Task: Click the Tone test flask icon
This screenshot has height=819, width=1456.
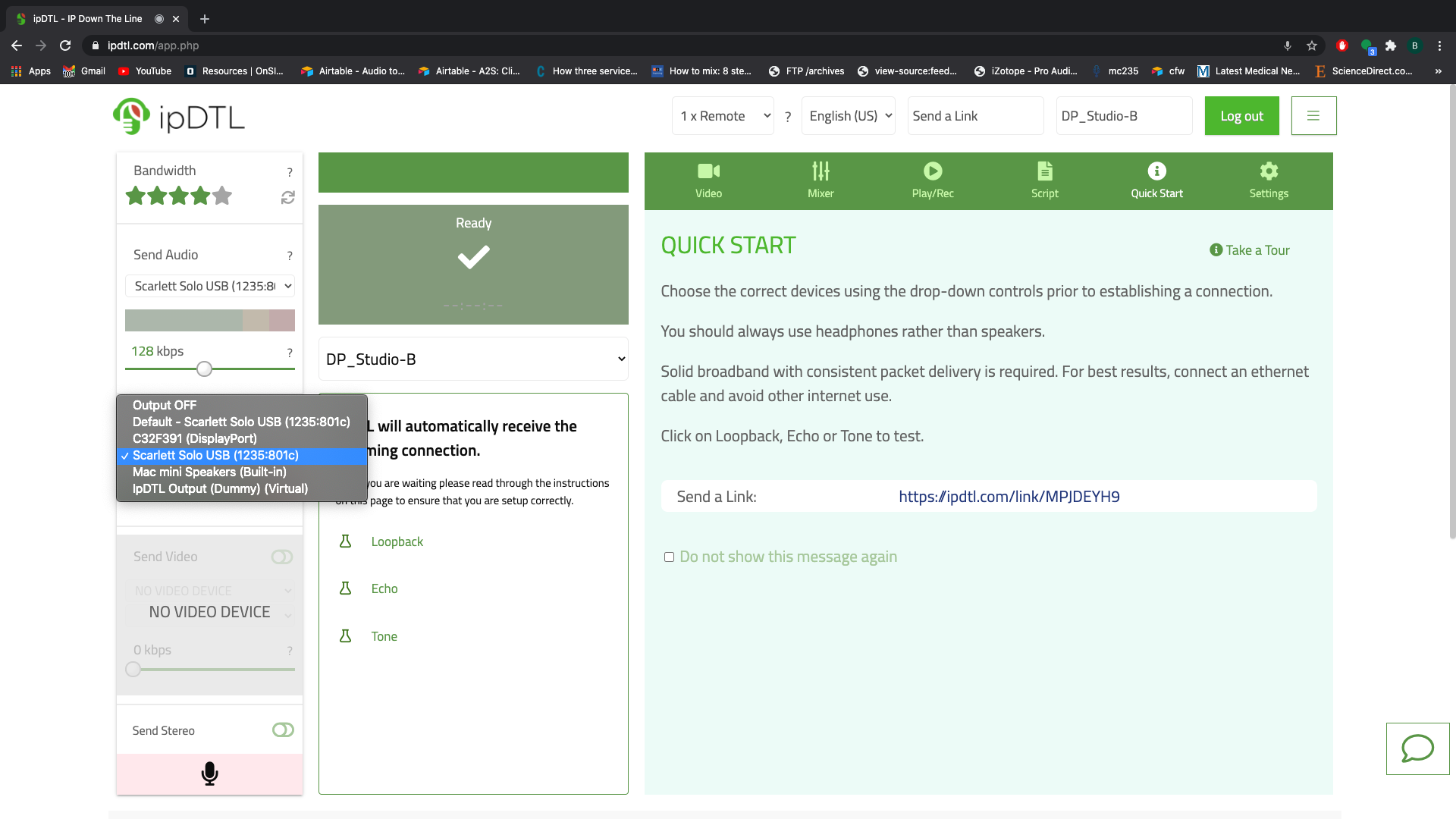Action: click(345, 636)
